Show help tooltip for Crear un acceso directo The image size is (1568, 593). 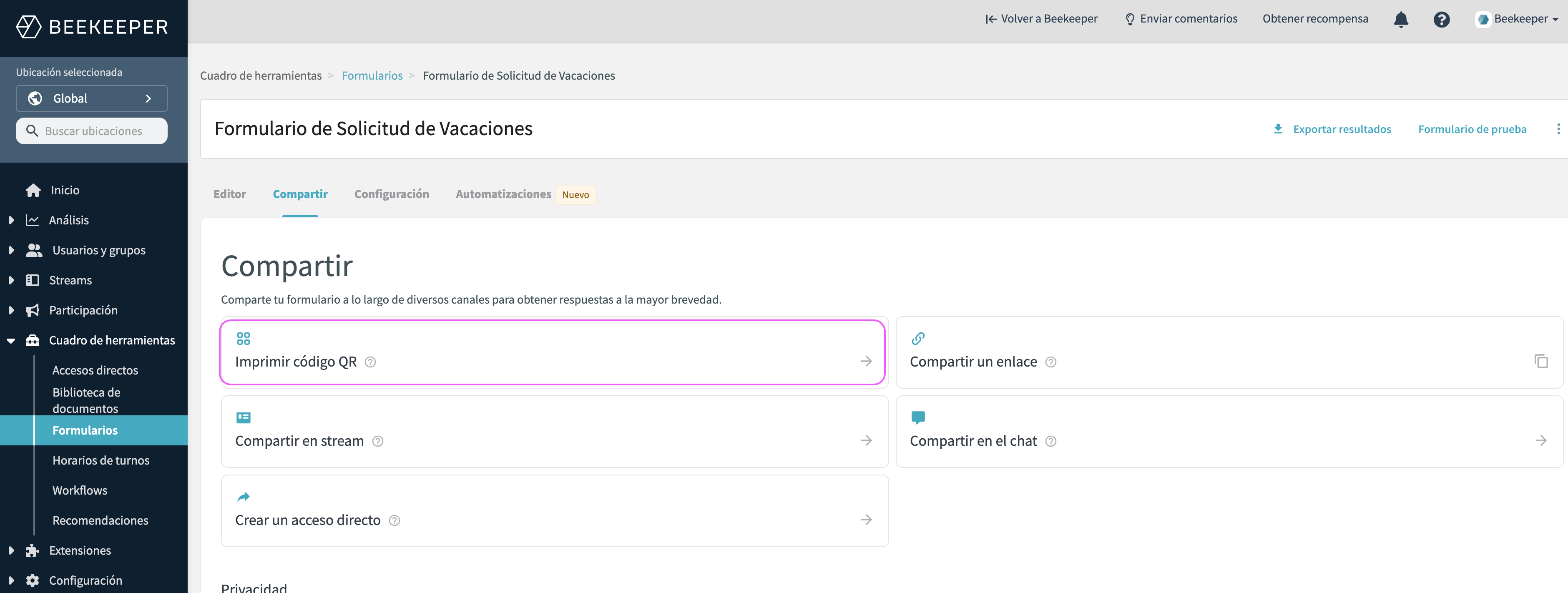coord(395,520)
